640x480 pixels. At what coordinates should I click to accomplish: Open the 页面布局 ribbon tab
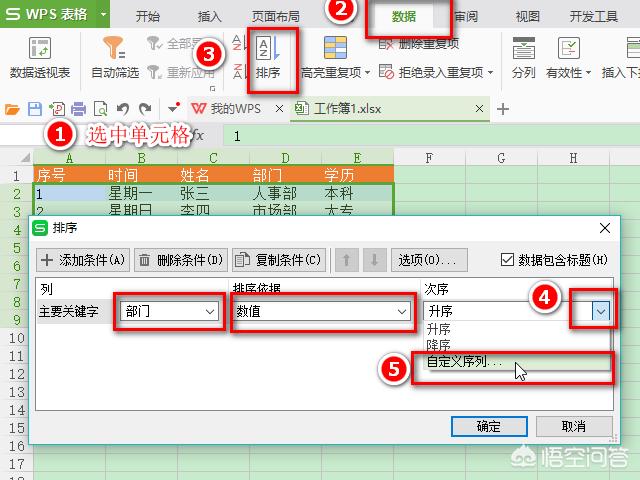[276, 16]
